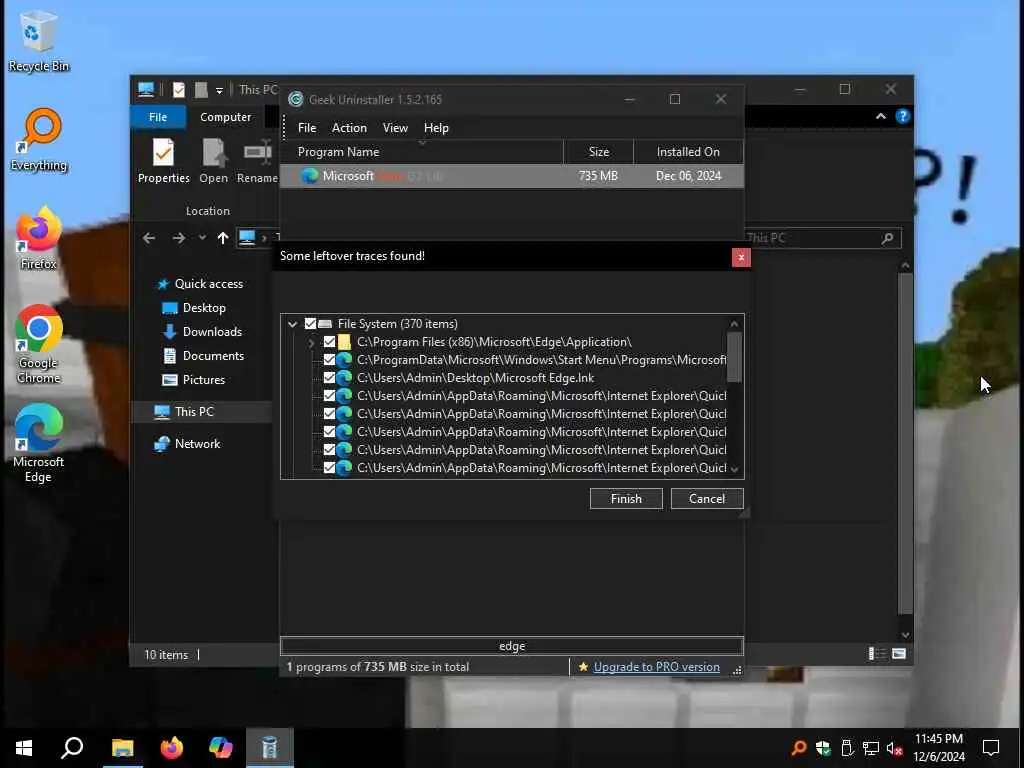Viewport: 1024px width, 768px height.
Task: Open Firefox from the taskbar
Action: click(172, 748)
